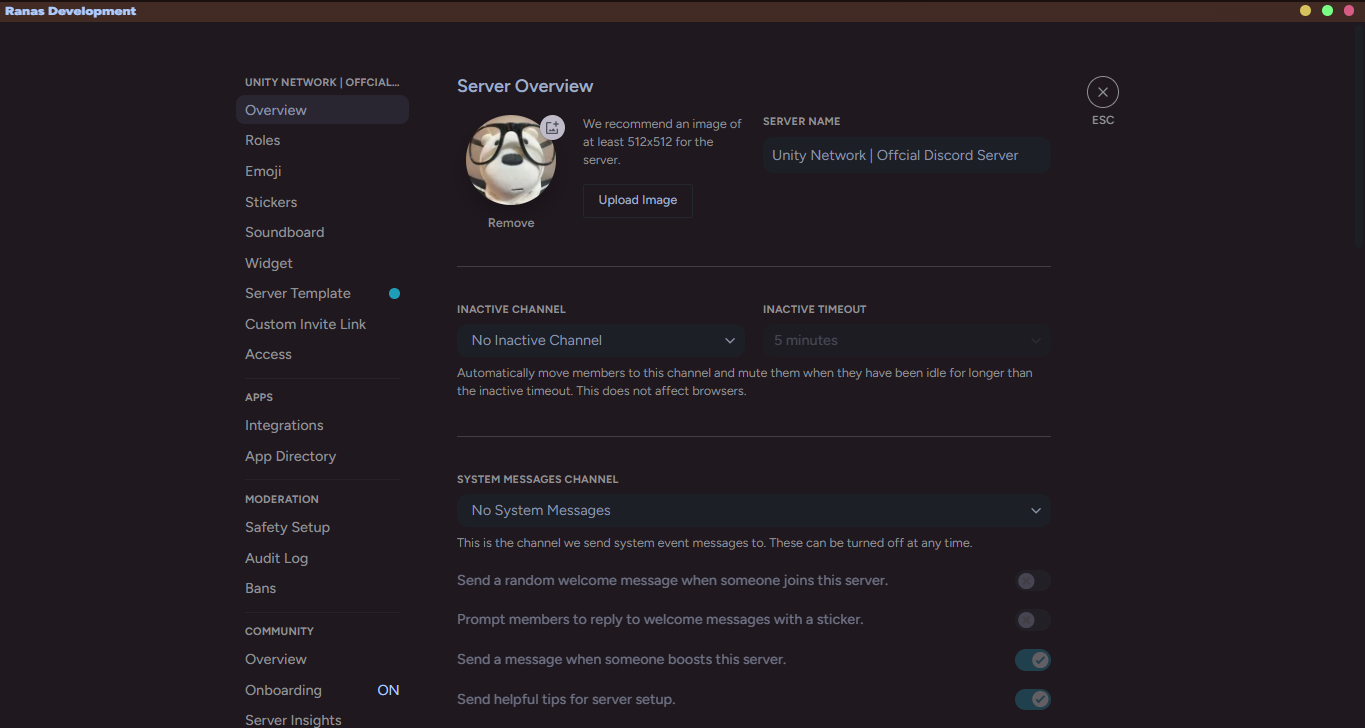
Task: Open Soundboard settings
Action: (x=322, y=232)
